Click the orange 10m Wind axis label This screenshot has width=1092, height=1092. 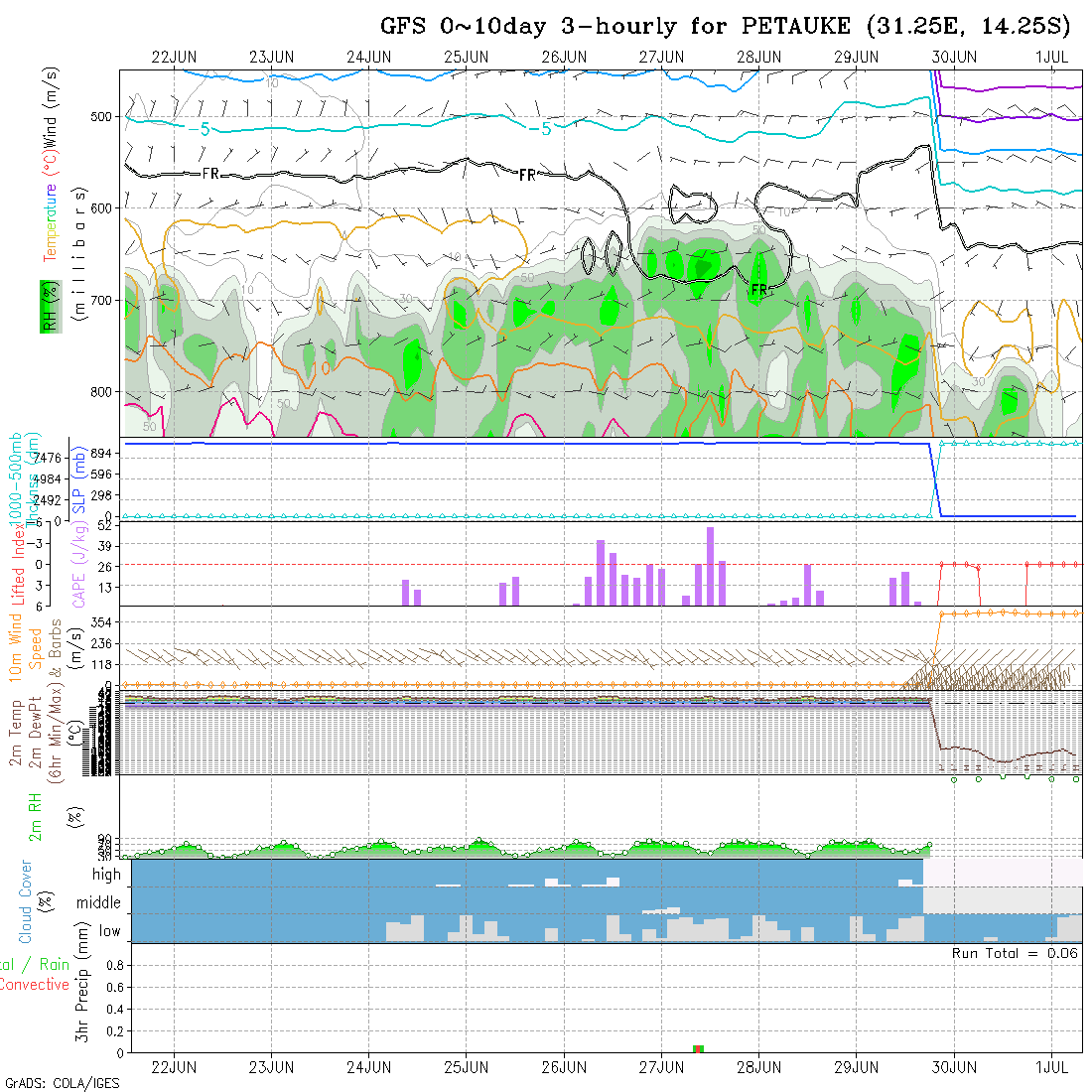pyautogui.click(x=15, y=647)
